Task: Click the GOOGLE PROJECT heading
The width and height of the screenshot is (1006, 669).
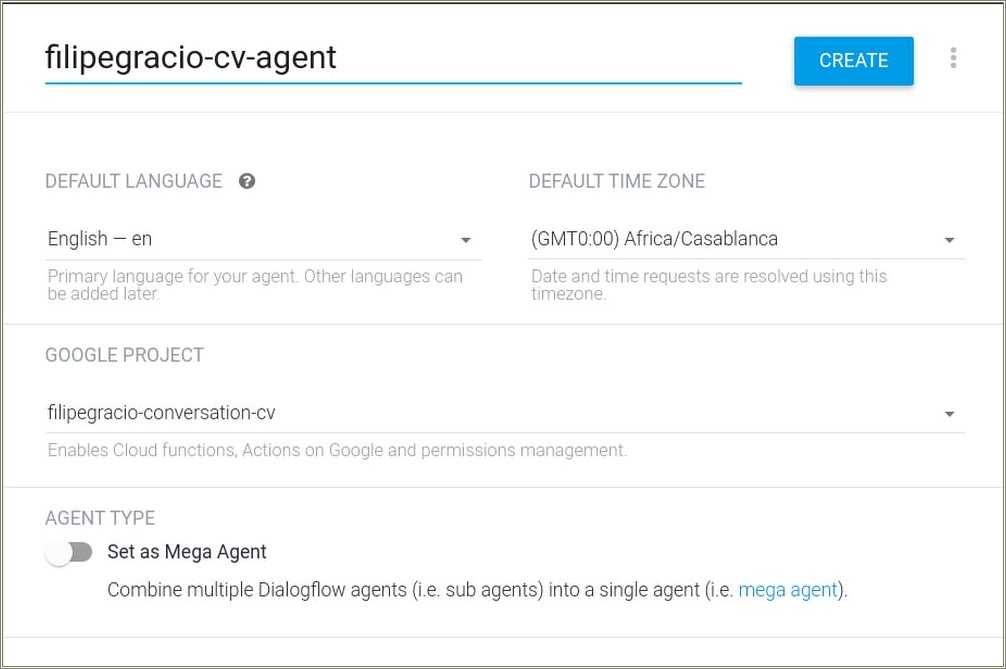Action: point(125,355)
